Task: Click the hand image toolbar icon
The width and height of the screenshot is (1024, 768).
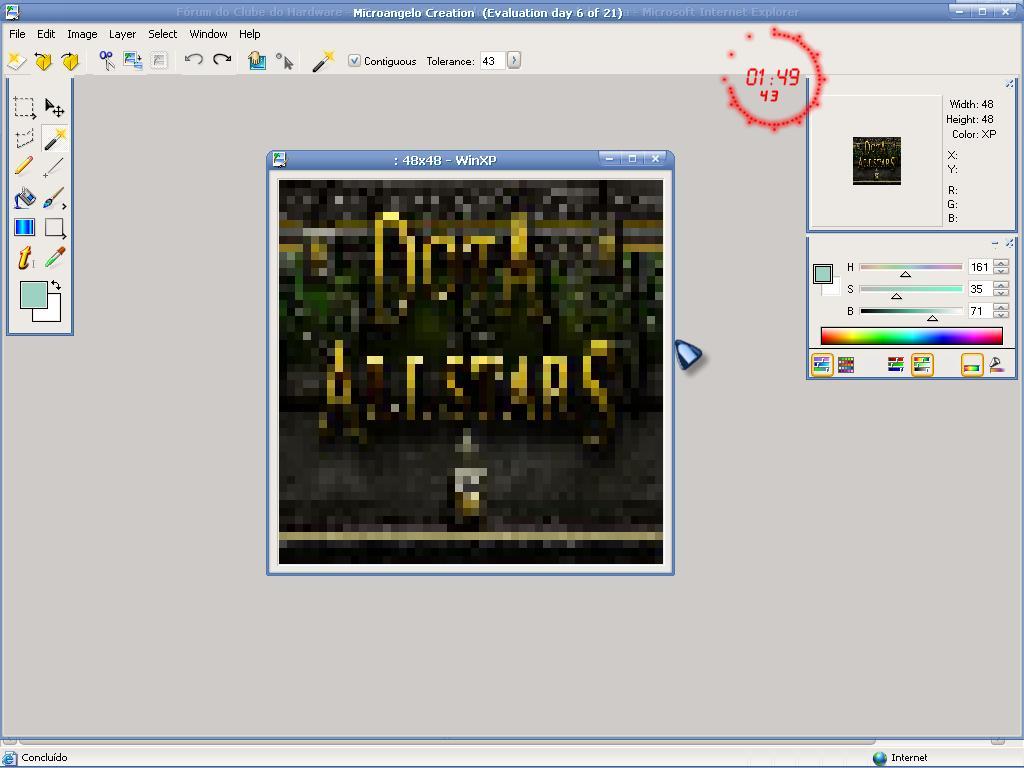Action: point(257,61)
